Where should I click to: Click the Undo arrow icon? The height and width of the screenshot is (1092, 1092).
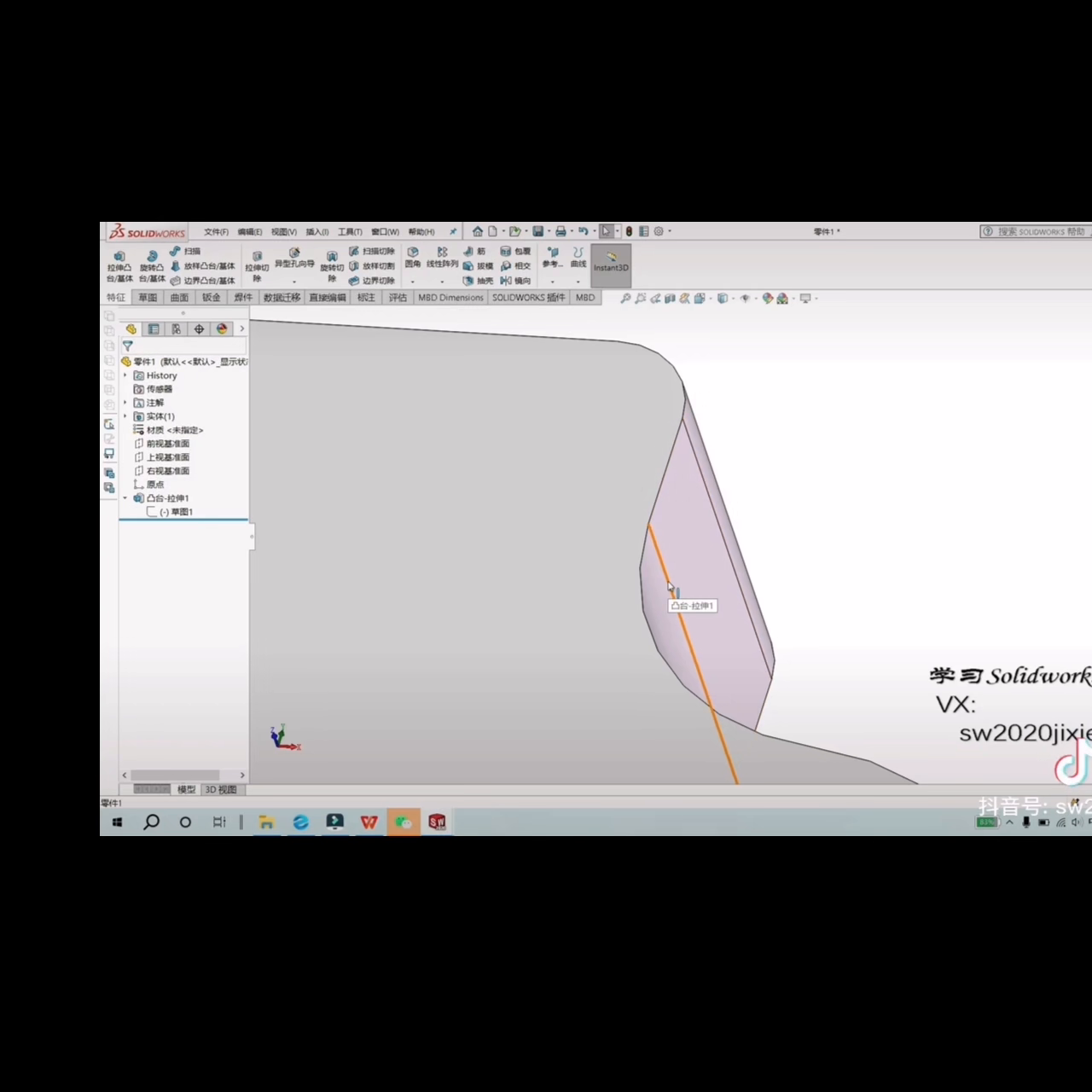point(583,231)
